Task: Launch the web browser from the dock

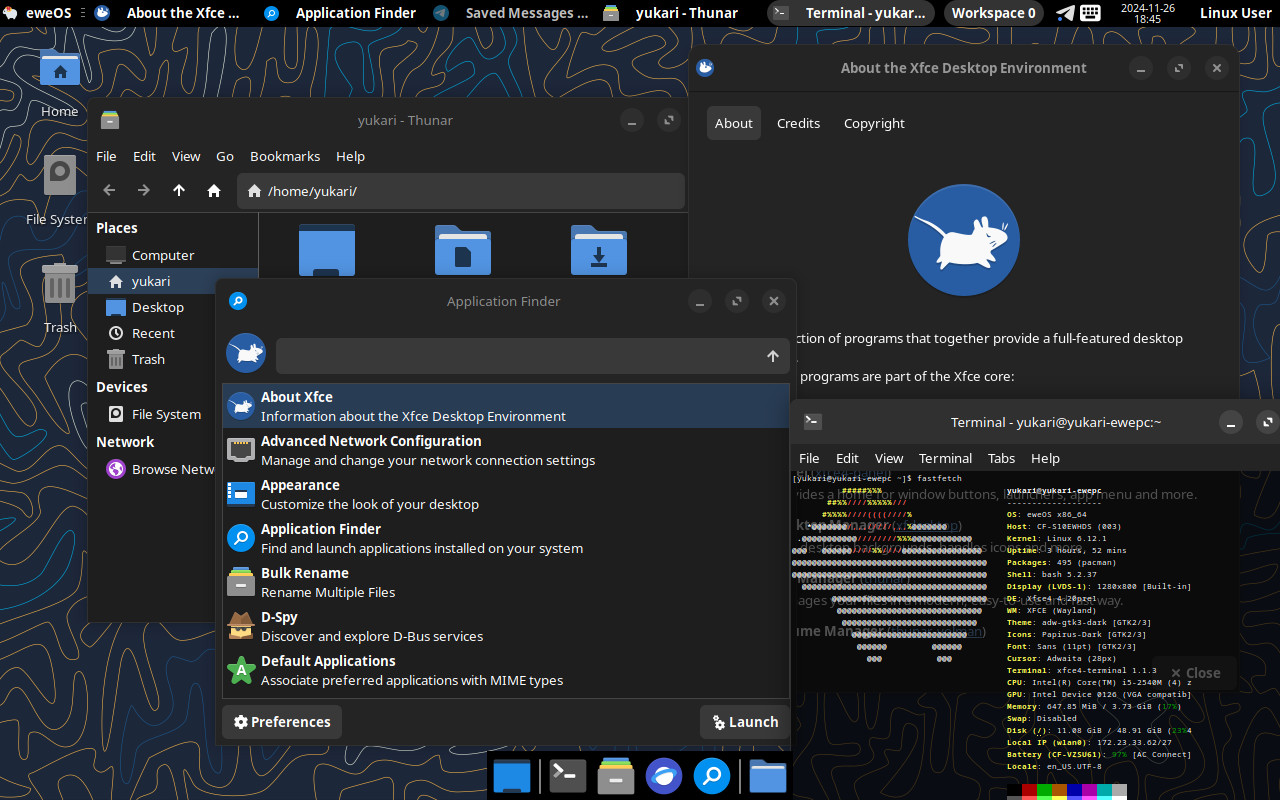Action: [663, 775]
